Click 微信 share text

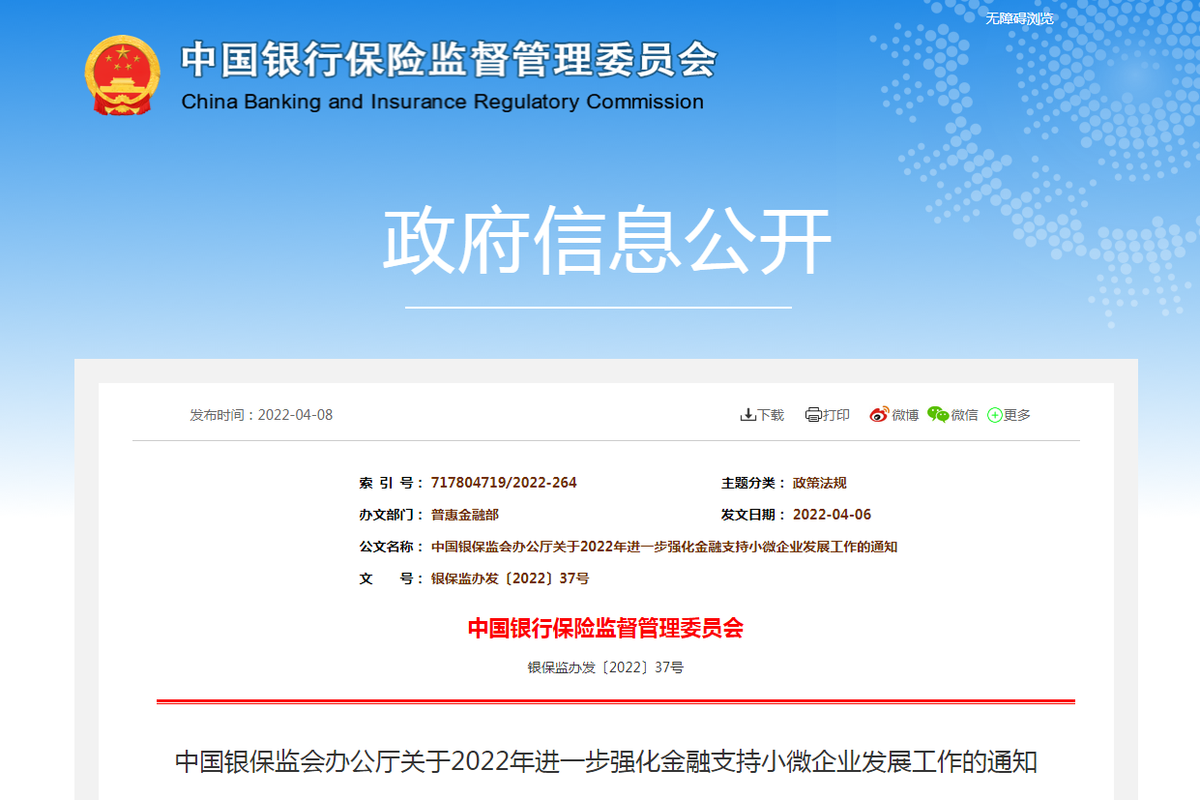tap(964, 415)
